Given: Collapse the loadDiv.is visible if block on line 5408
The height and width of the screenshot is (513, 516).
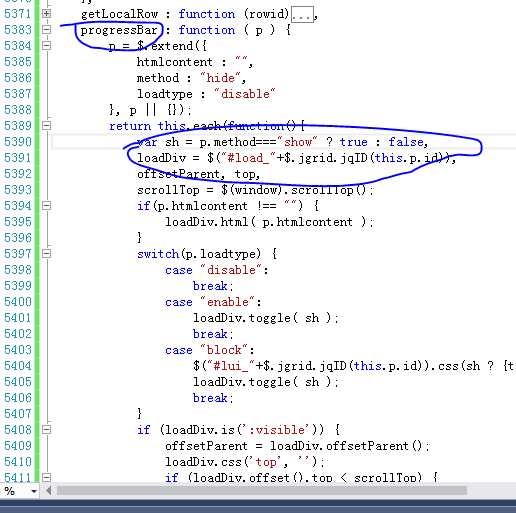Looking at the screenshot, I should [x=46, y=429].
